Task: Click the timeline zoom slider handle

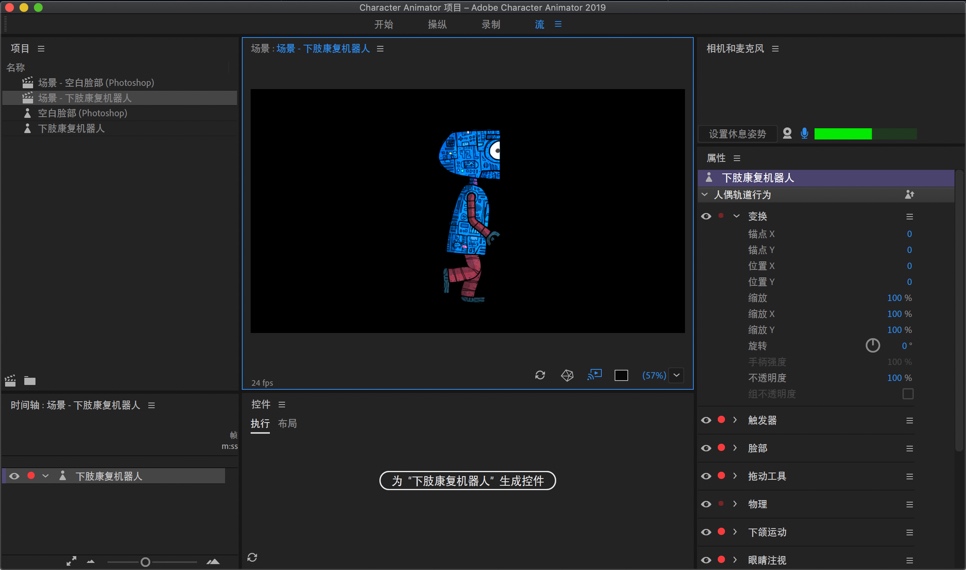Action: tap(145, 562)
